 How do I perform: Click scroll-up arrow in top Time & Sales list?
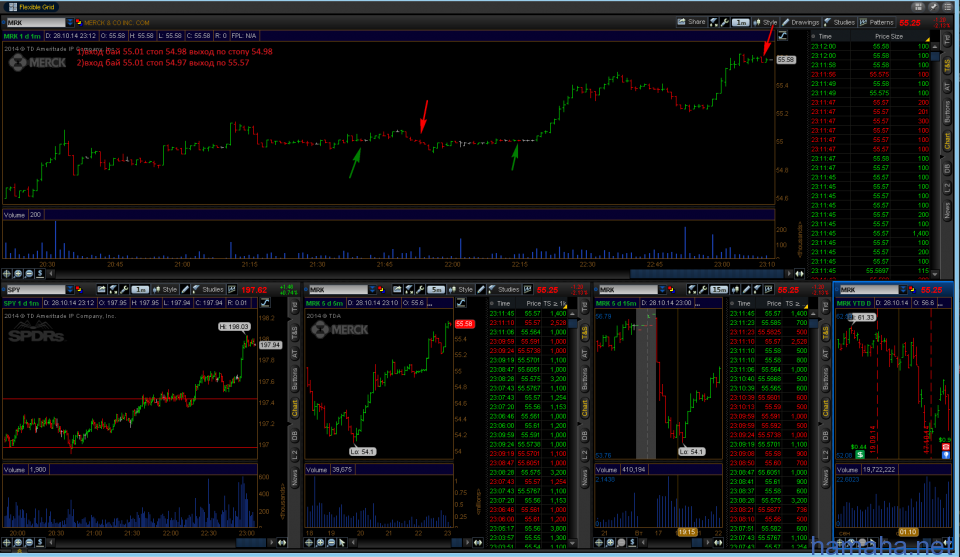click(935, 45)
